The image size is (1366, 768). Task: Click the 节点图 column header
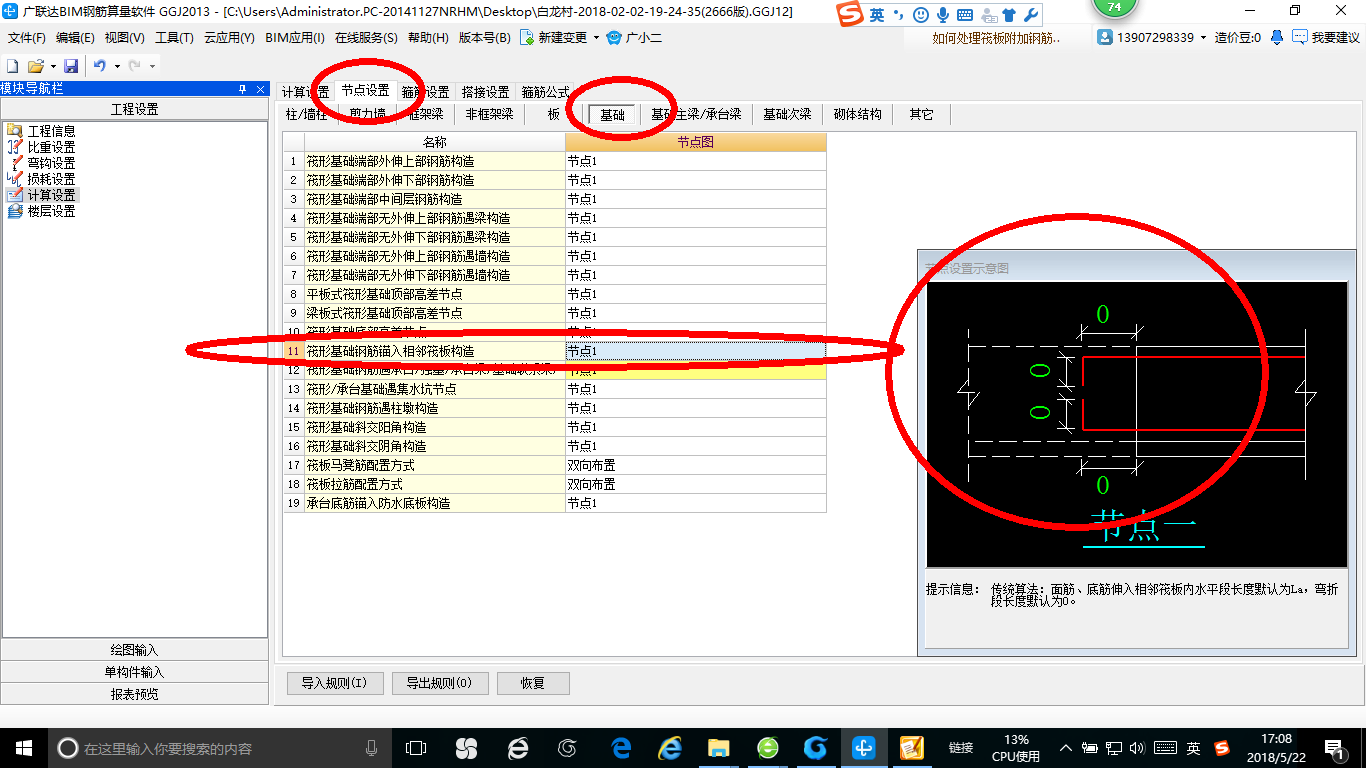tap(695, 142)
